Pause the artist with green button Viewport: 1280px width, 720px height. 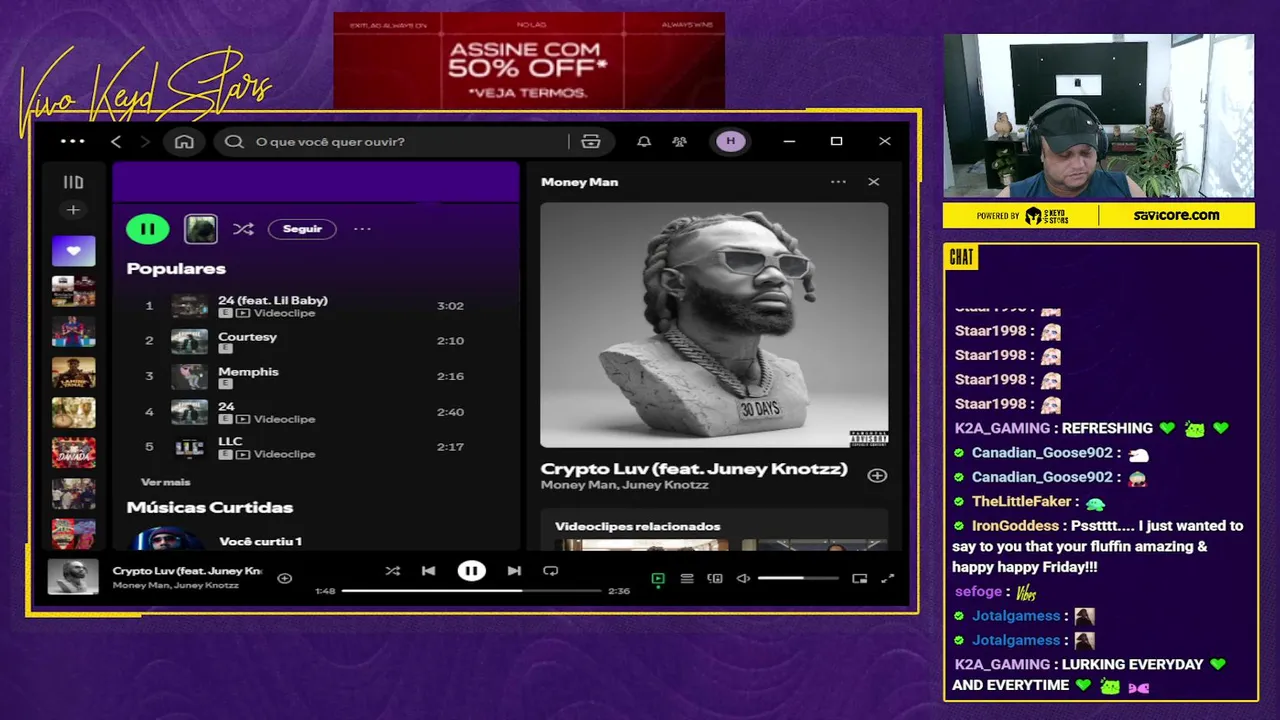coord(147,229)
